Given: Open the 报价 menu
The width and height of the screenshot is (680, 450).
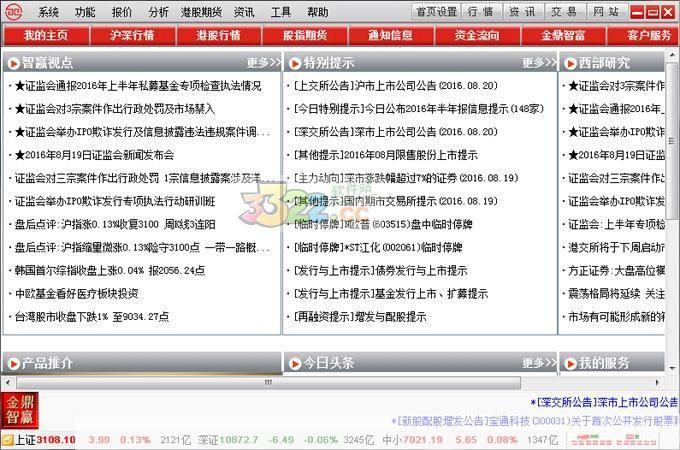Looking at the screenshot, I should tap(121, 12).
